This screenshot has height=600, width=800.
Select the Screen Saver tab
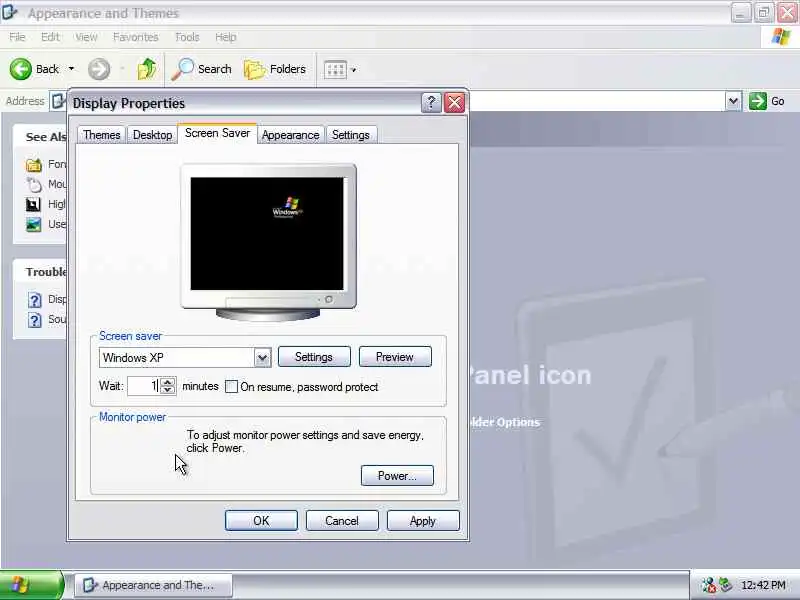(217, 133)
